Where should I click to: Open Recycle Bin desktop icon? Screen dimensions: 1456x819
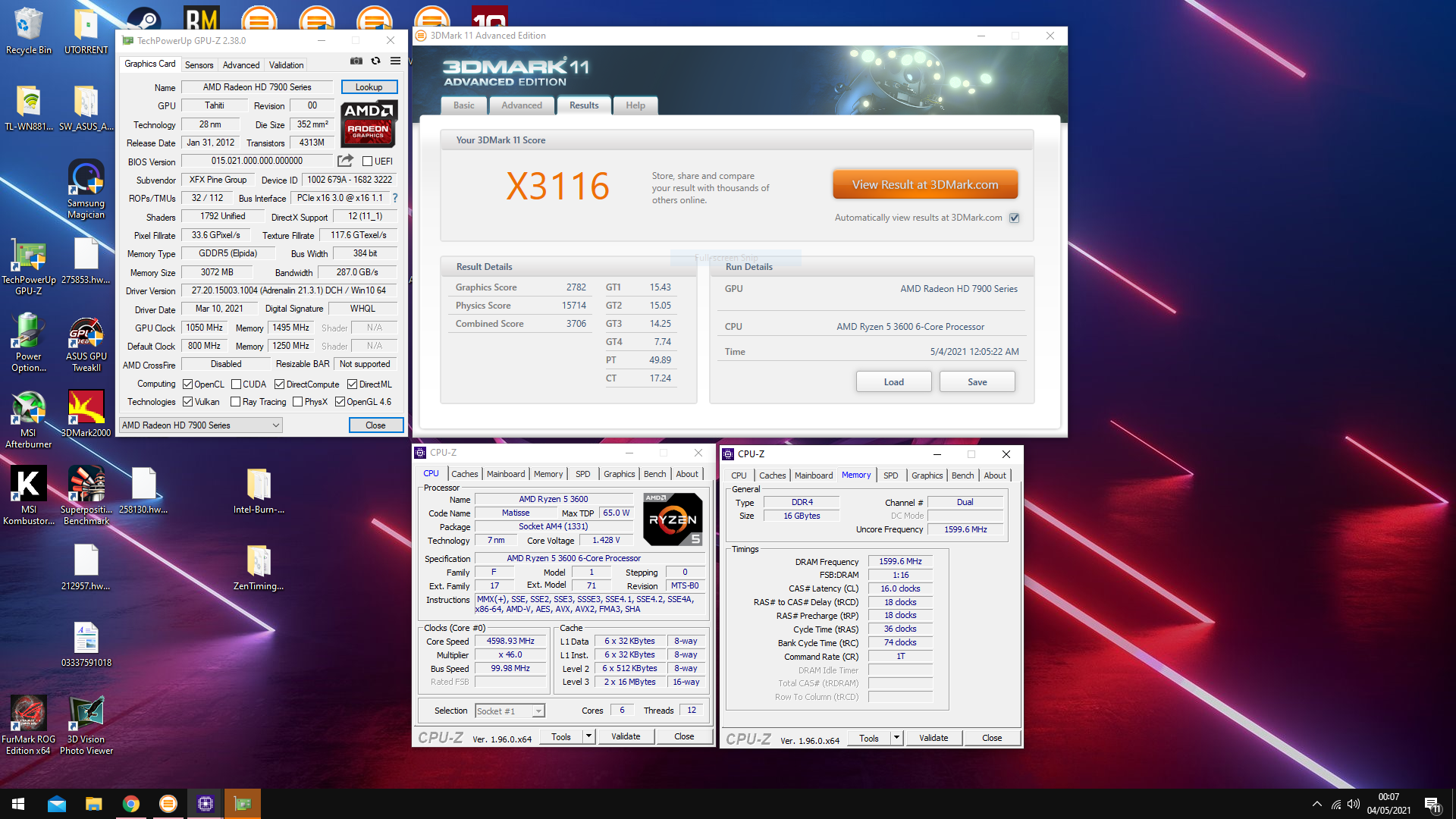point(29,30)
